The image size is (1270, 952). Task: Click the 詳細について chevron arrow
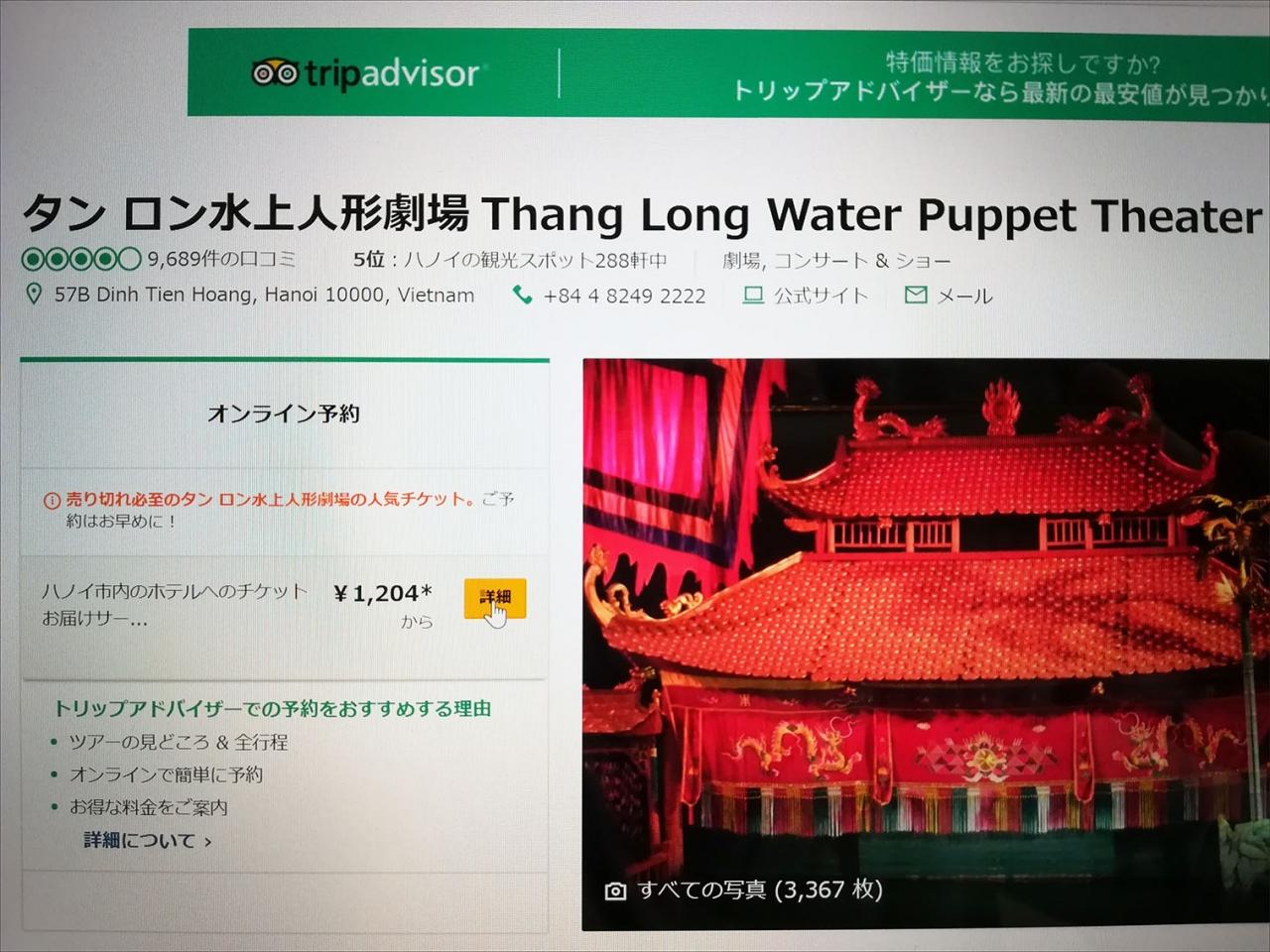pos(207,842)
